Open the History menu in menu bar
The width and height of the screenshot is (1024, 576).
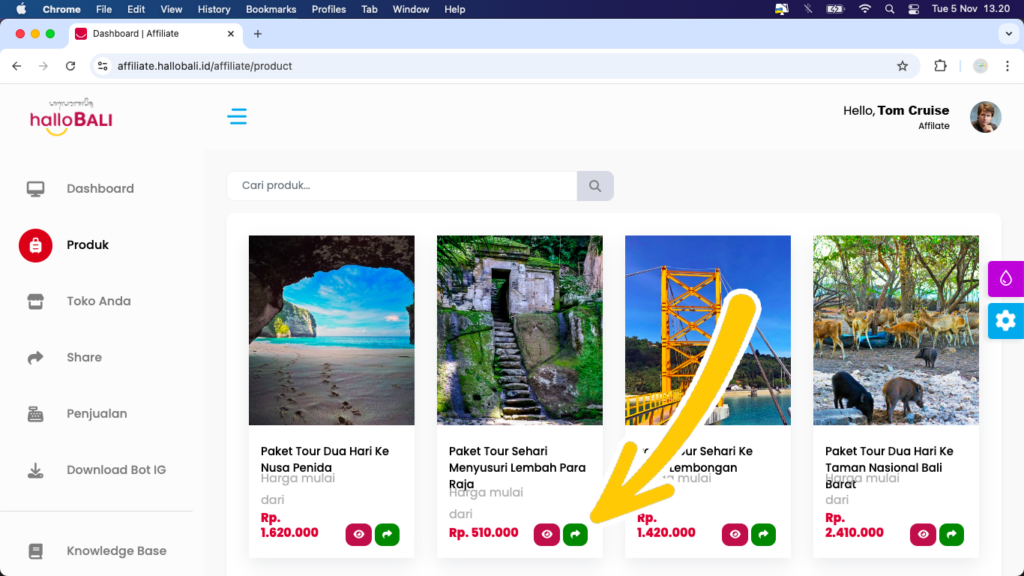pos(214,9)
